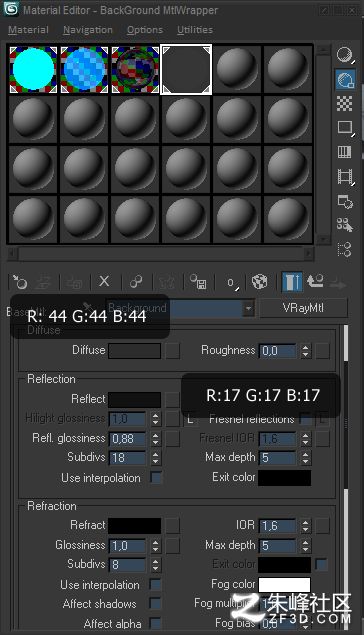Click the Refraction IOR spinner arrows
364x635 pixels.
(306, 526)
